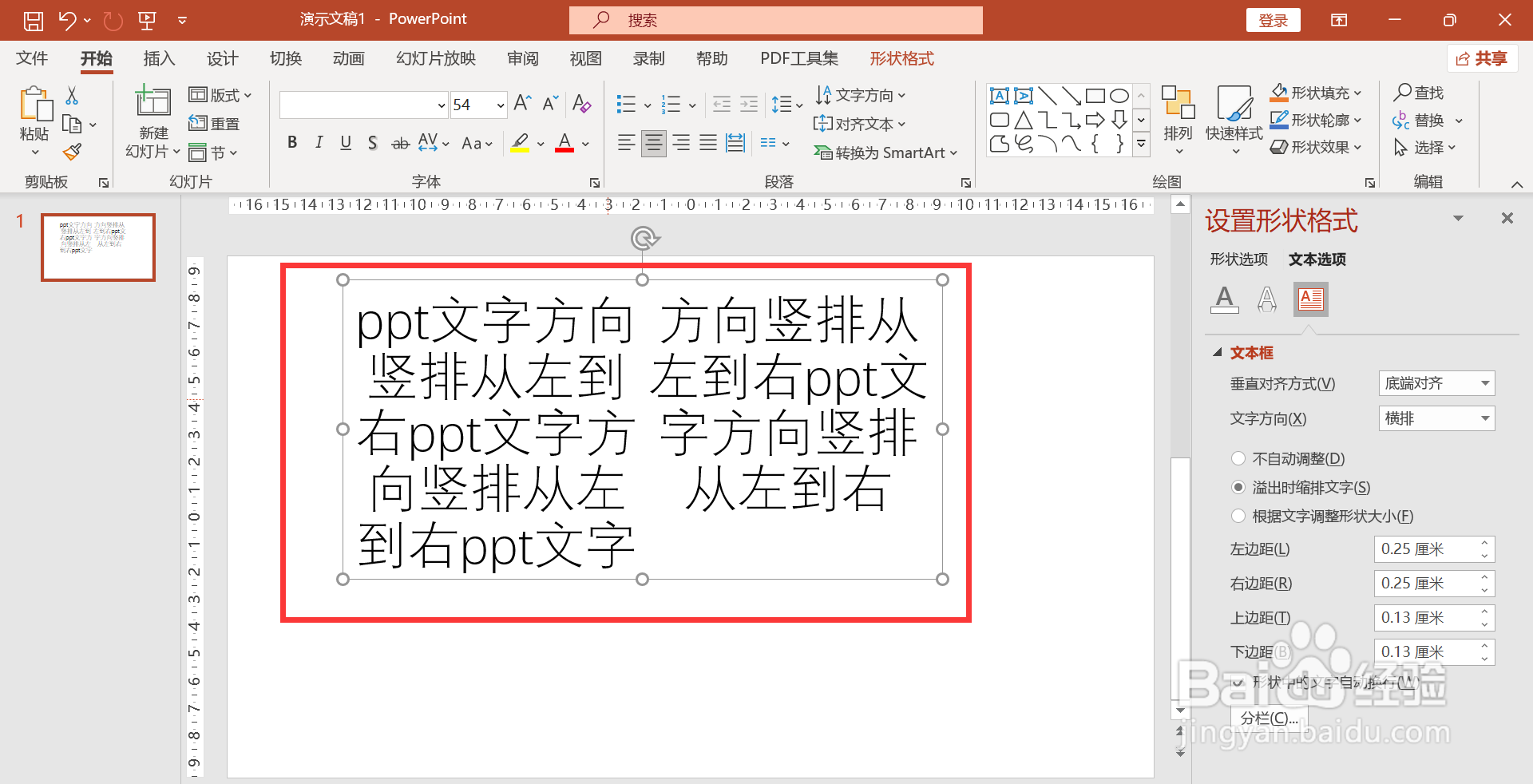1533x784 pixels.
Task: Clear all formatting eraser icon
Action: coord(581,104)
